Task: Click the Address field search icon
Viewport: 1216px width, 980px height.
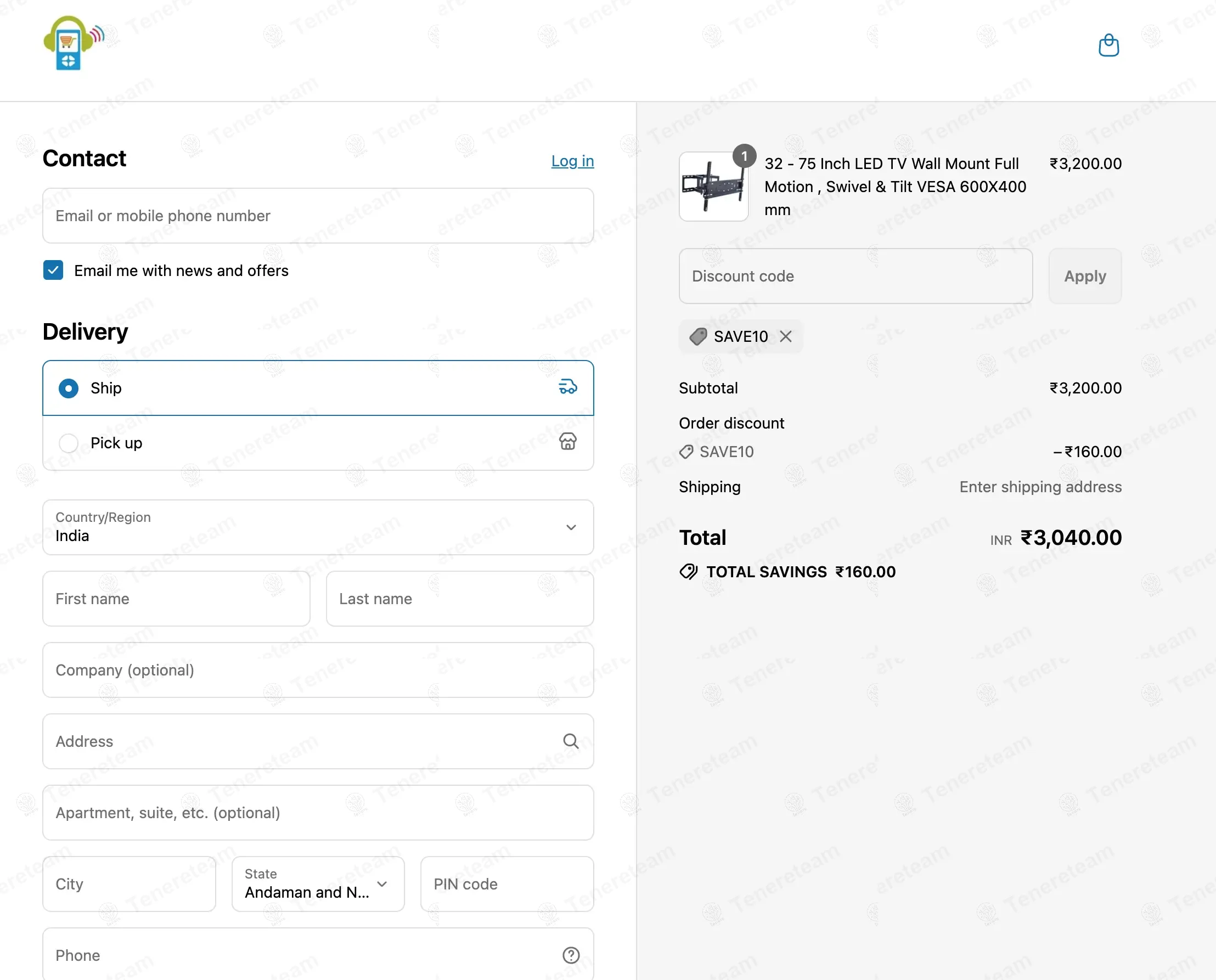Action: tap(571, 741)
